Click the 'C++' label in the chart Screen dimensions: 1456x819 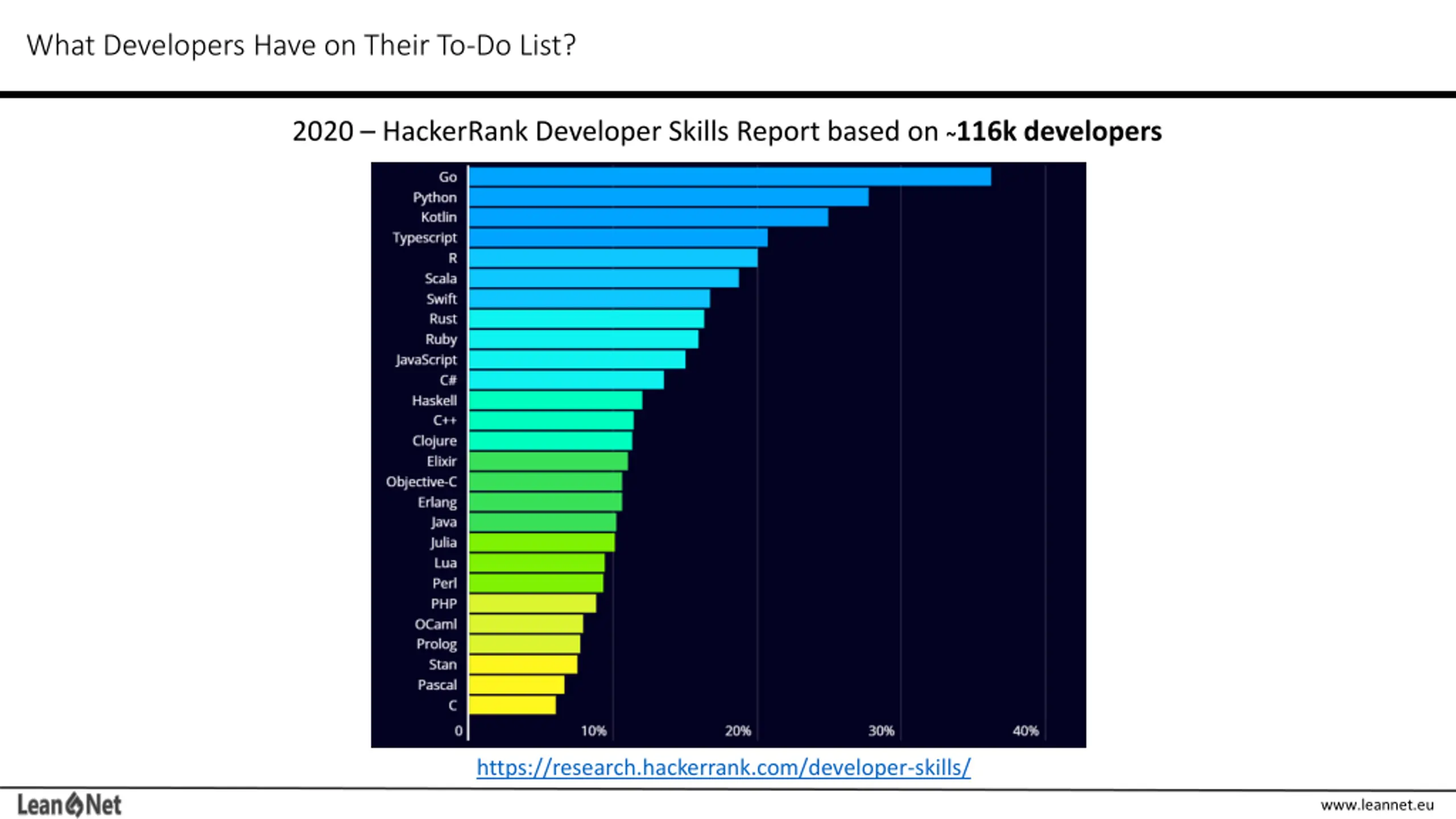coord(445,421)
